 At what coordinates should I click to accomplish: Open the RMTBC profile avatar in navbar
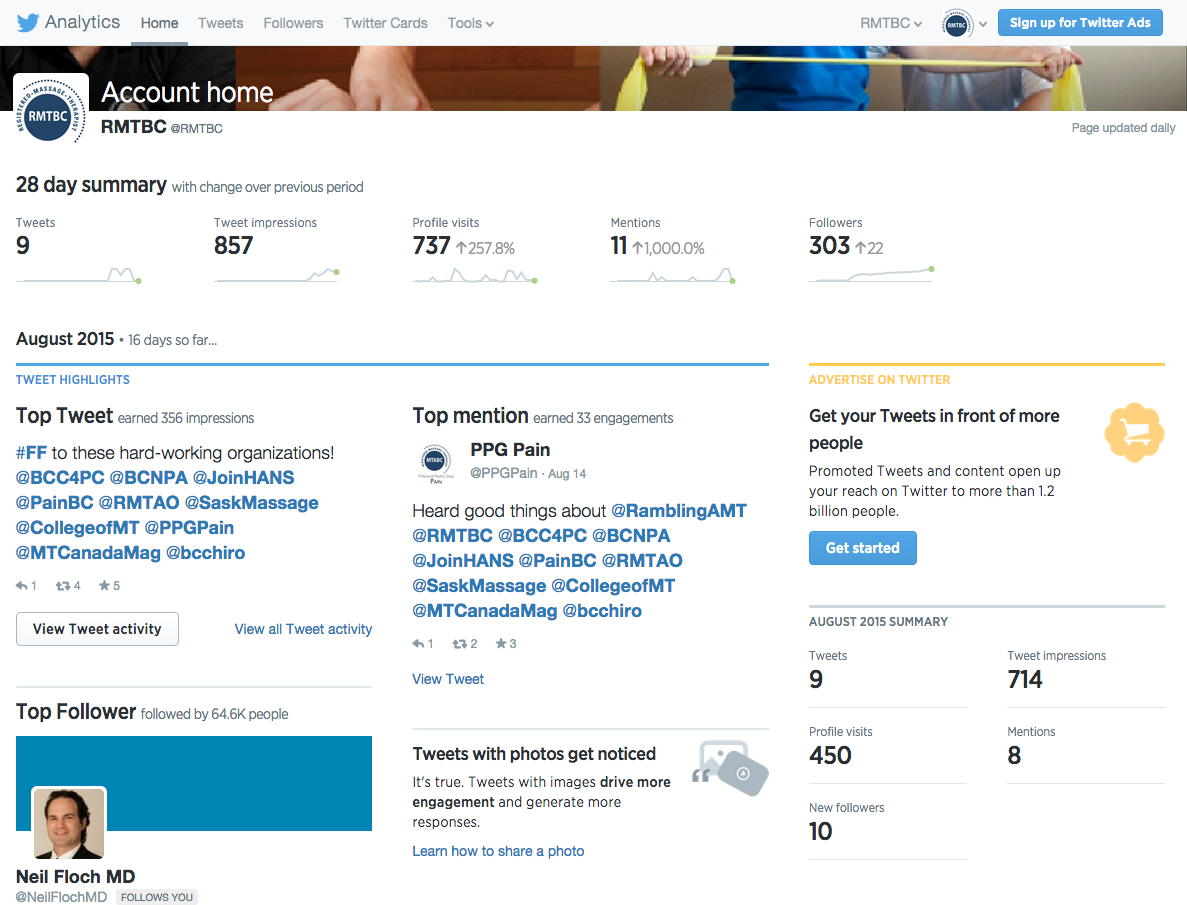[957, 24]
